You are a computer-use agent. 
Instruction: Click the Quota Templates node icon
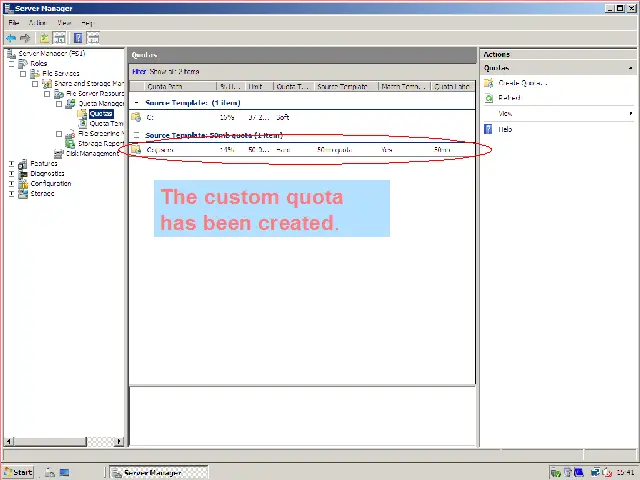coord(83,123)
